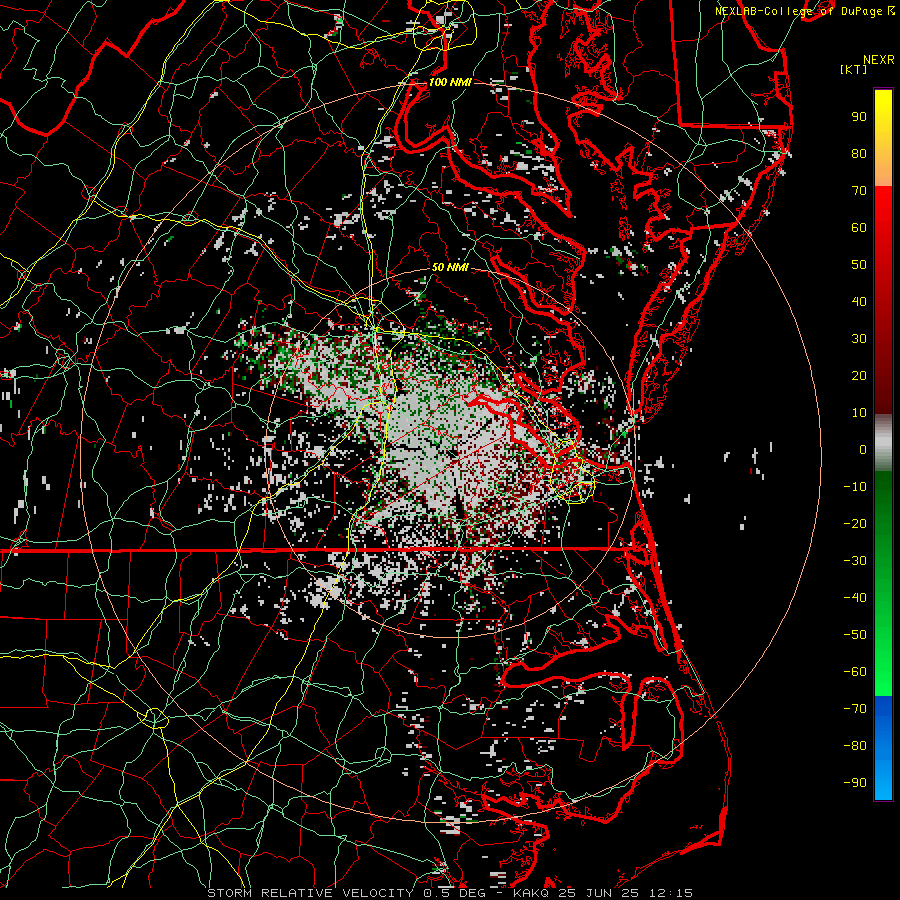The height and width of the screenshot is (900, 900).
Task: Select the 70 value on the velocity scale
Action: click(859, 191)
